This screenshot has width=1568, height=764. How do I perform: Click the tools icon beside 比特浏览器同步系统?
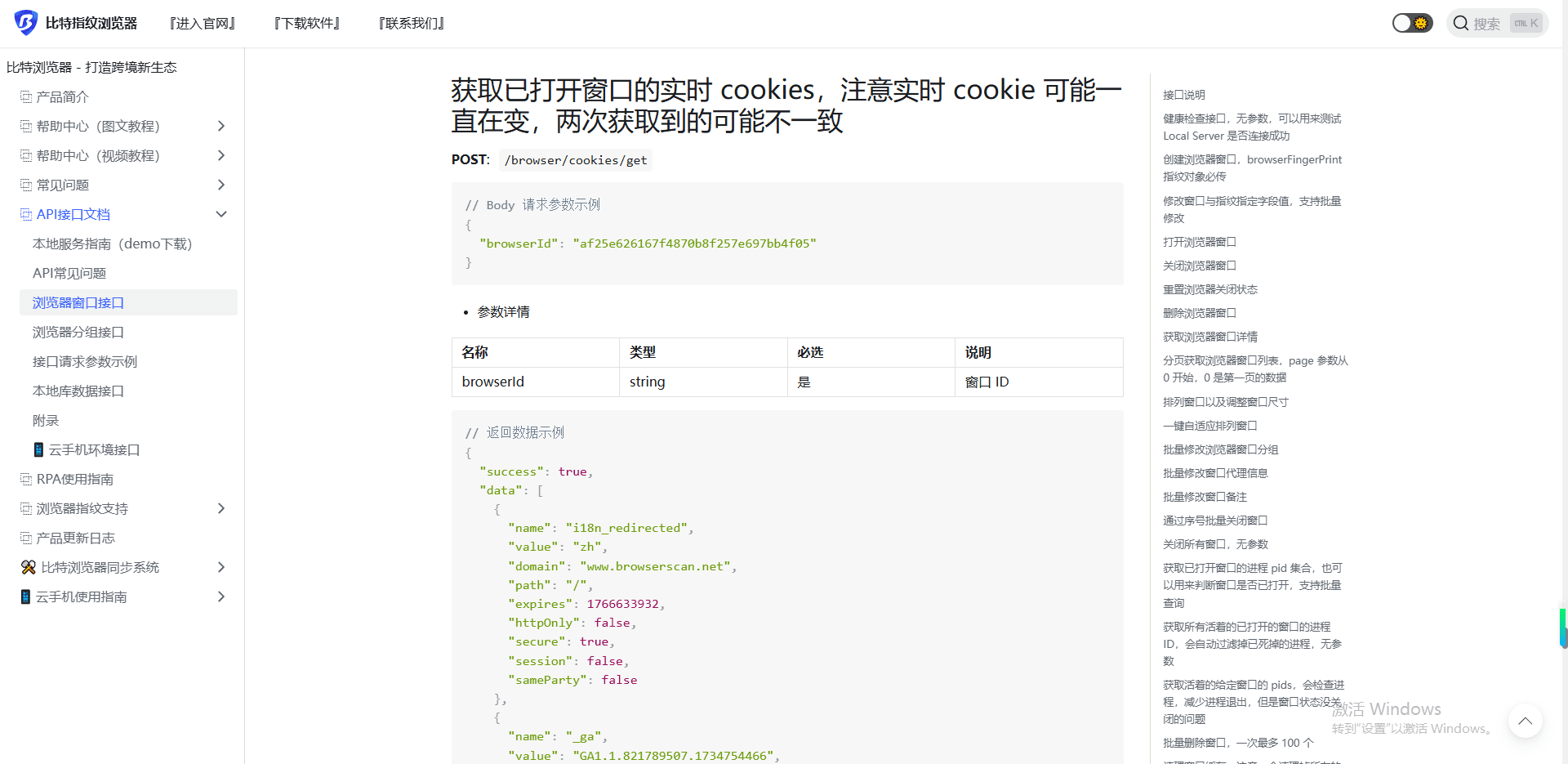pos(29,567)
